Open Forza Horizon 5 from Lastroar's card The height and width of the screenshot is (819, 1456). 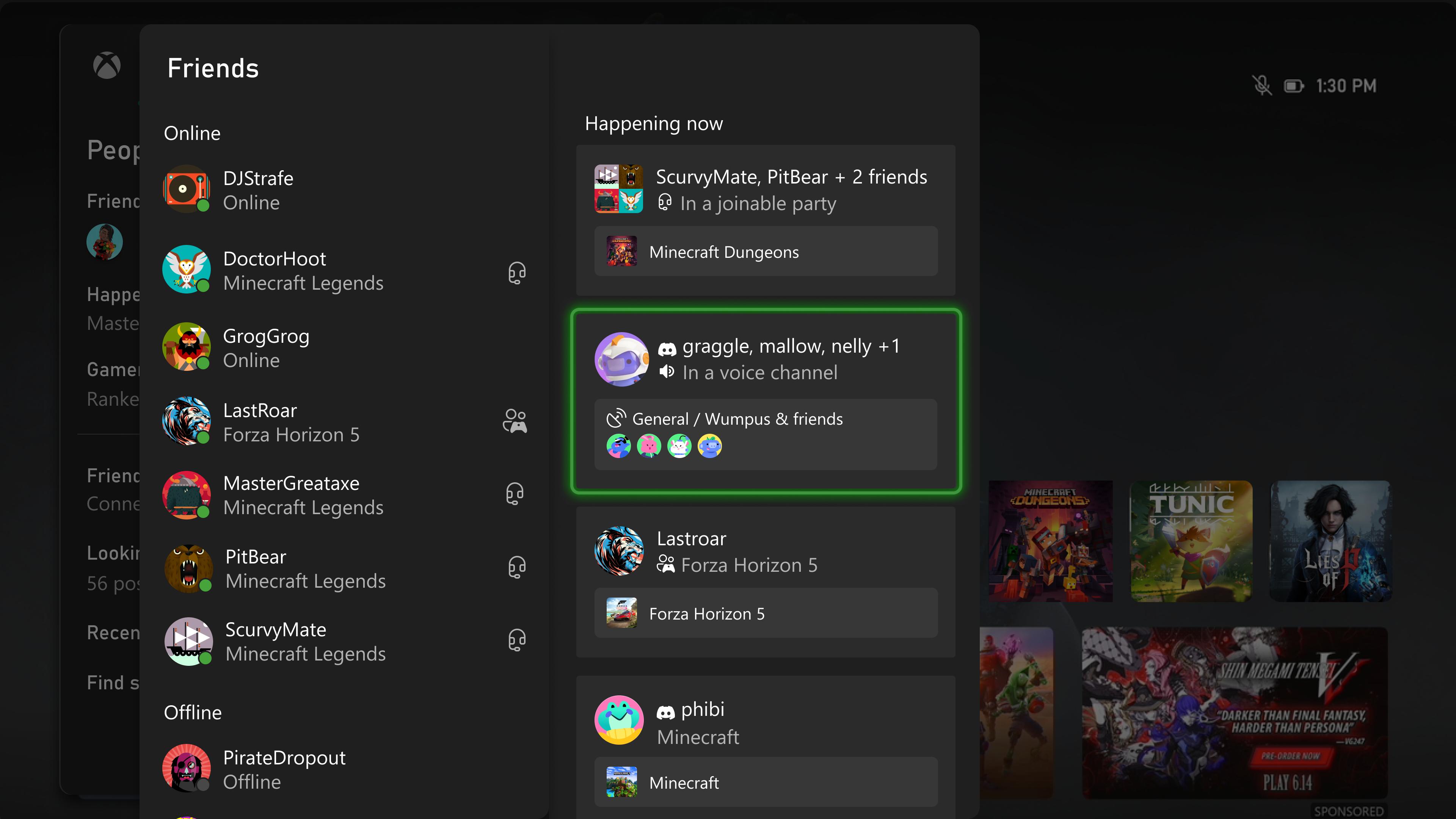(765, 613)
